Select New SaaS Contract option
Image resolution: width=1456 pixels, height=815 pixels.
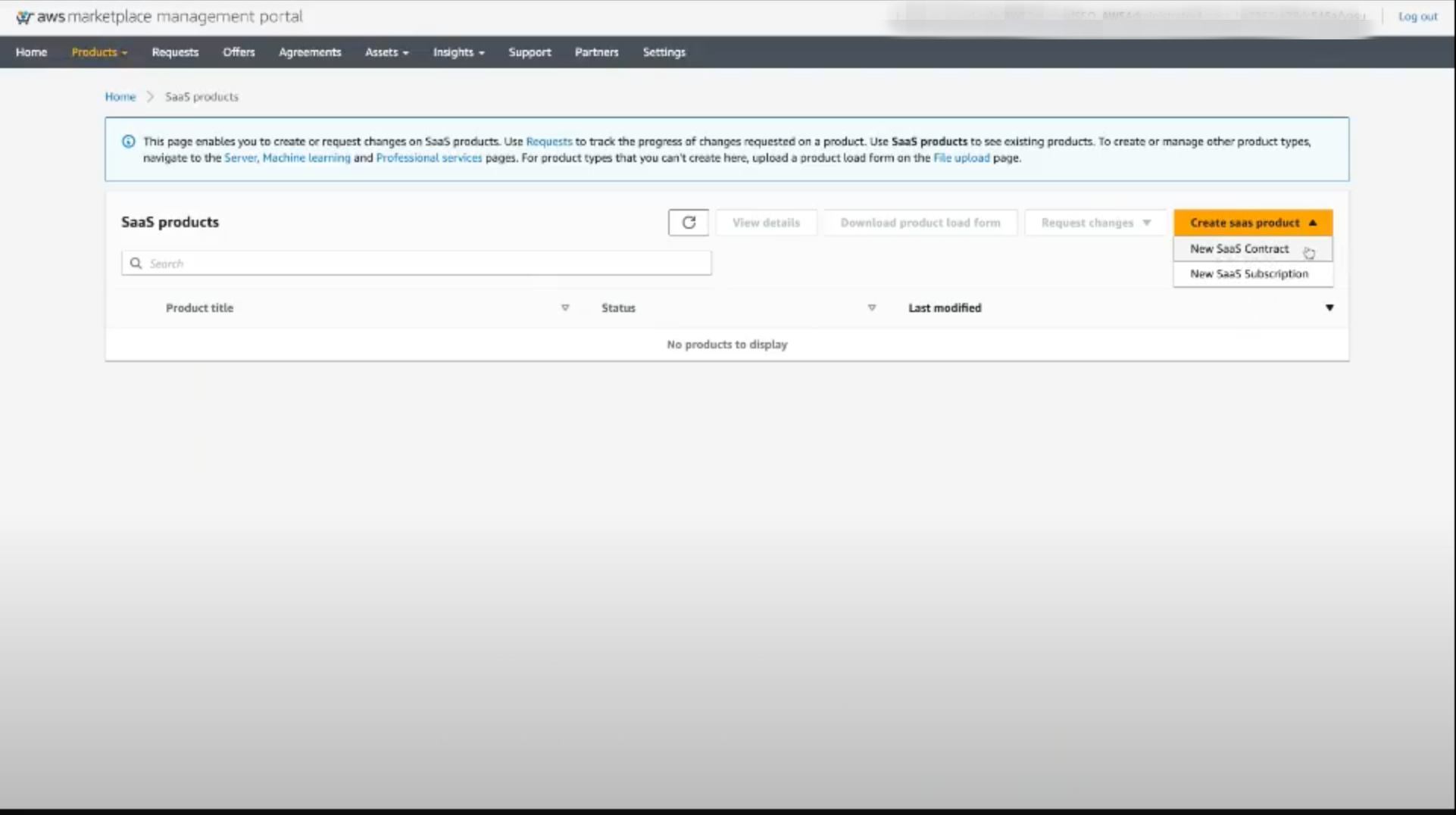(x=1253, y=248)
